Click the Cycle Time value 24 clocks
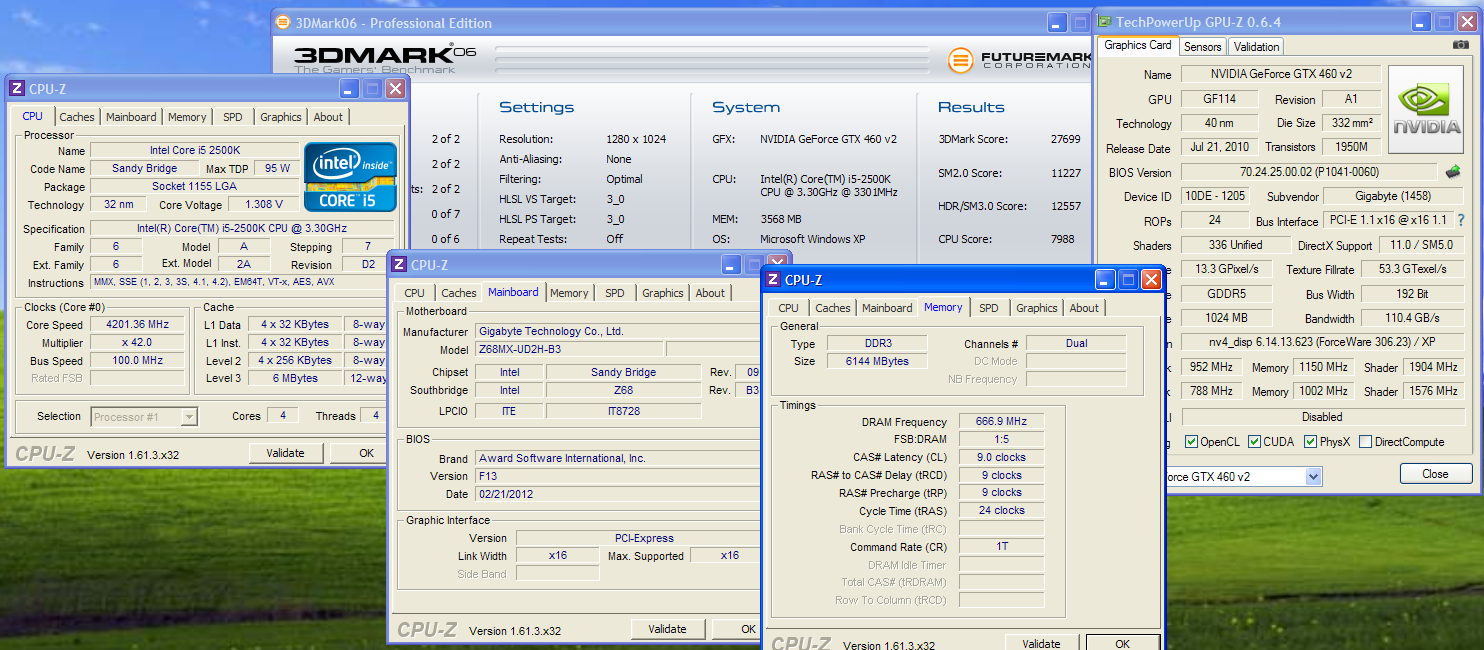The height and width of the screenshot is (650, 1484). (x=1001, y=511)
